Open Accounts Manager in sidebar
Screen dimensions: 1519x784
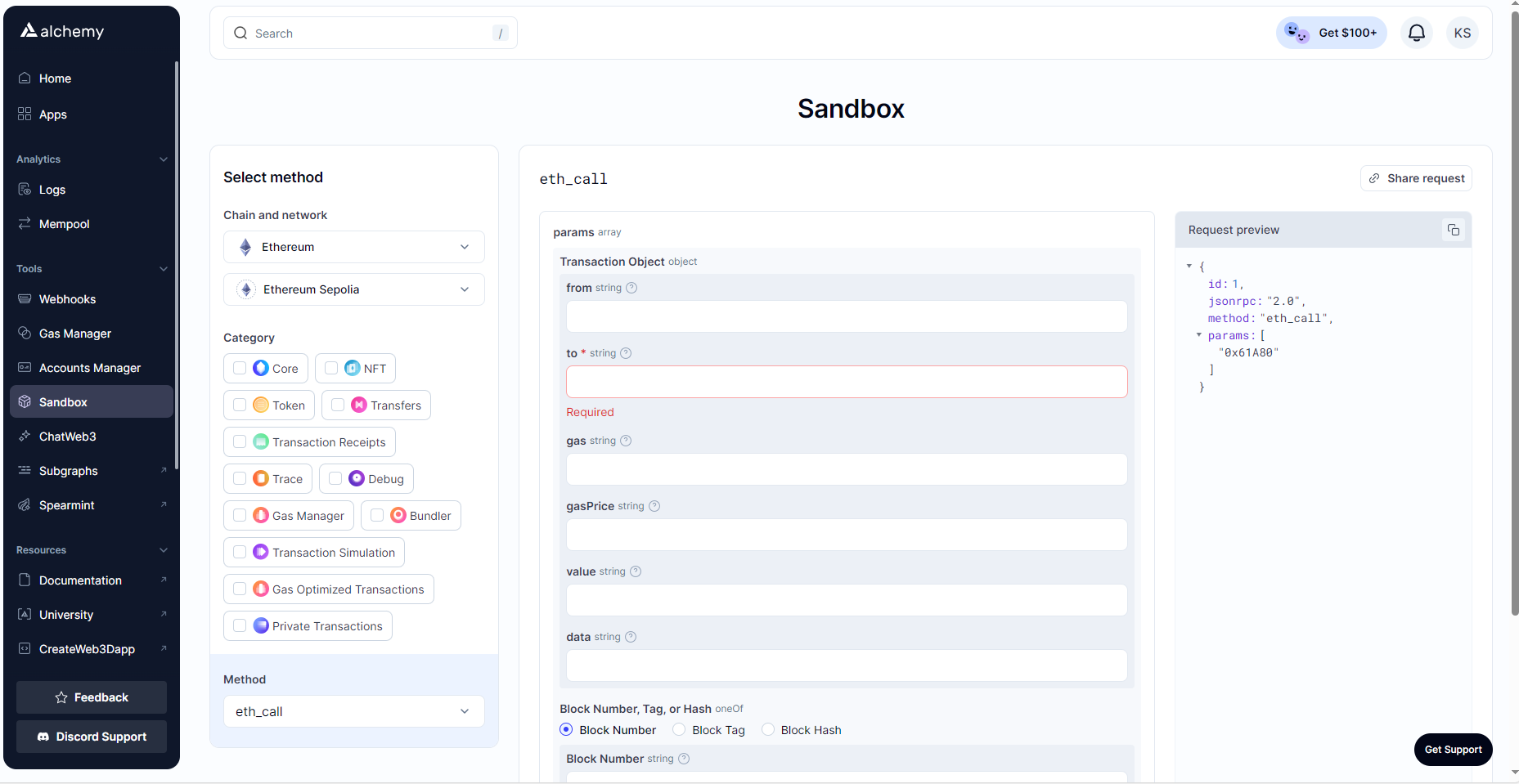click(92, 368)
